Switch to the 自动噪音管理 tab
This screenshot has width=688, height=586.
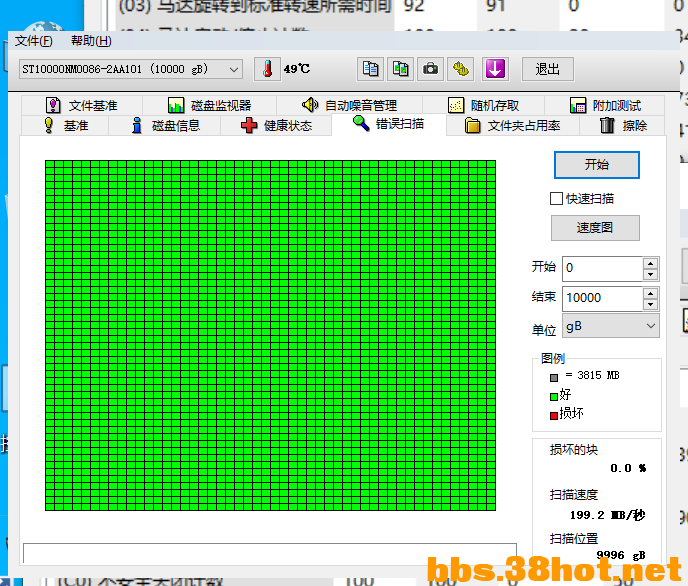(x=350, y=105)
